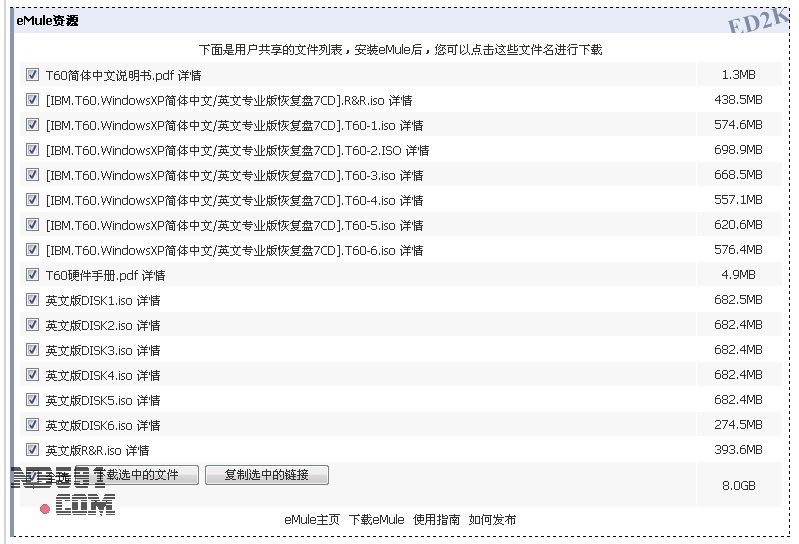Uncheck the 英文版DISK1.iso checkbox

pyautogui.click(x=32, y=300)
